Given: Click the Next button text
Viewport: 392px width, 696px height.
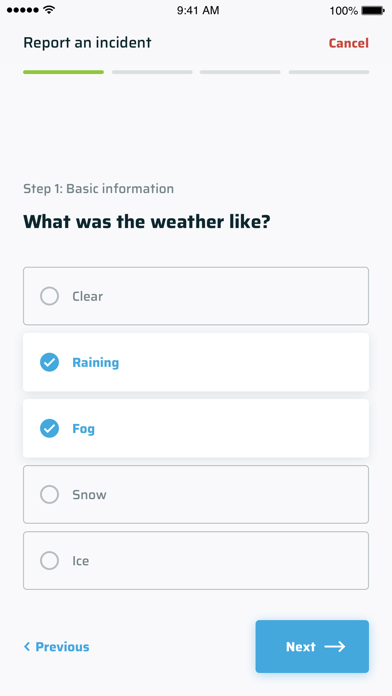Looking at the screenshot, I should (x=301, y=647).
